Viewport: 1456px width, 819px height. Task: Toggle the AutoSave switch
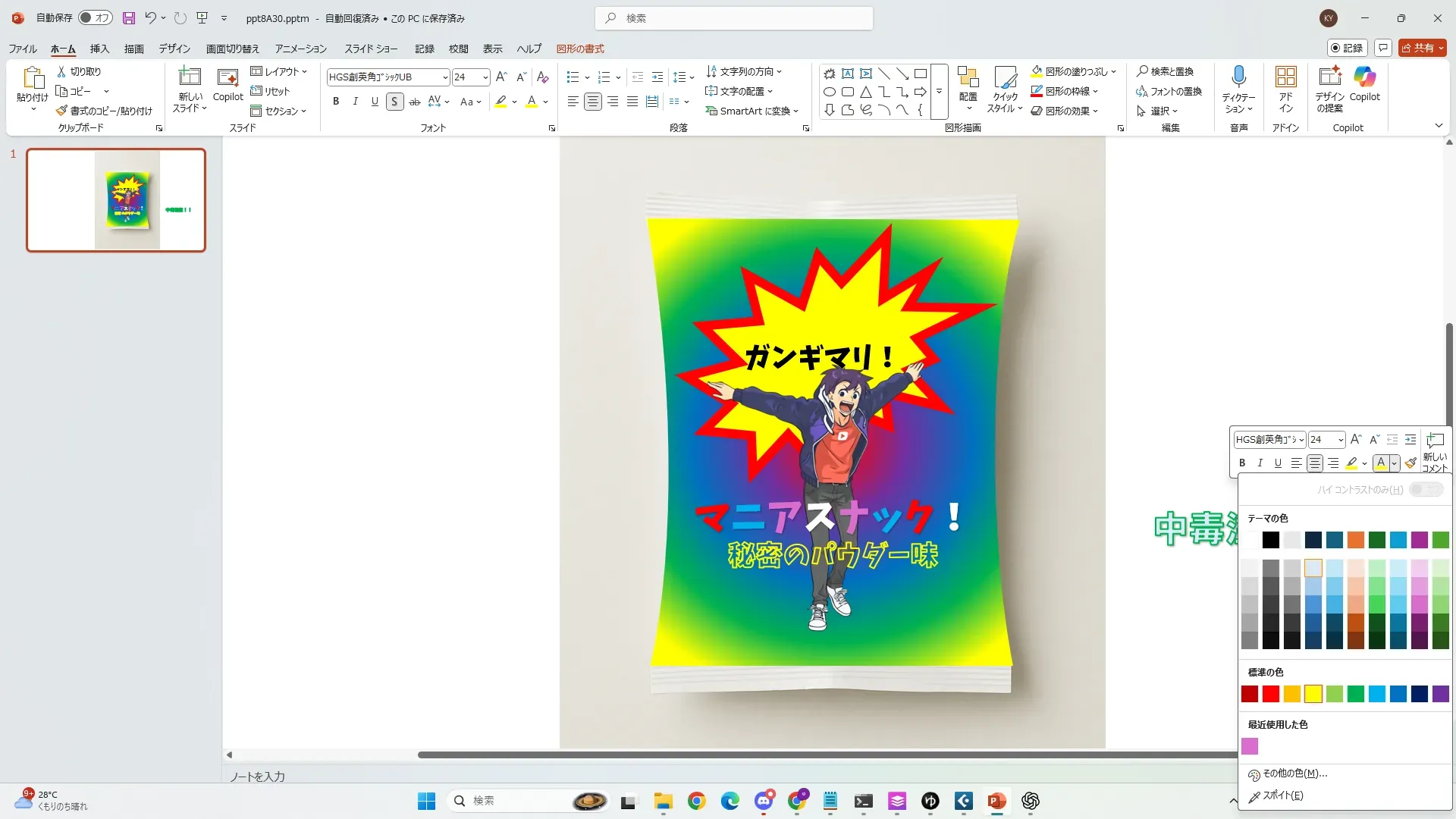[96, 17]
